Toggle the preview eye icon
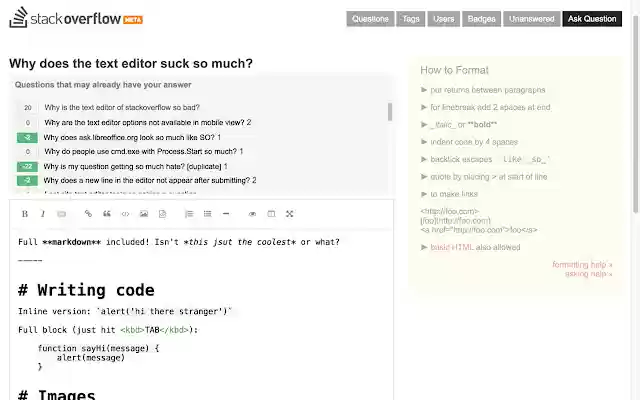This screenshot has height=400, width=640. [252, 214]
